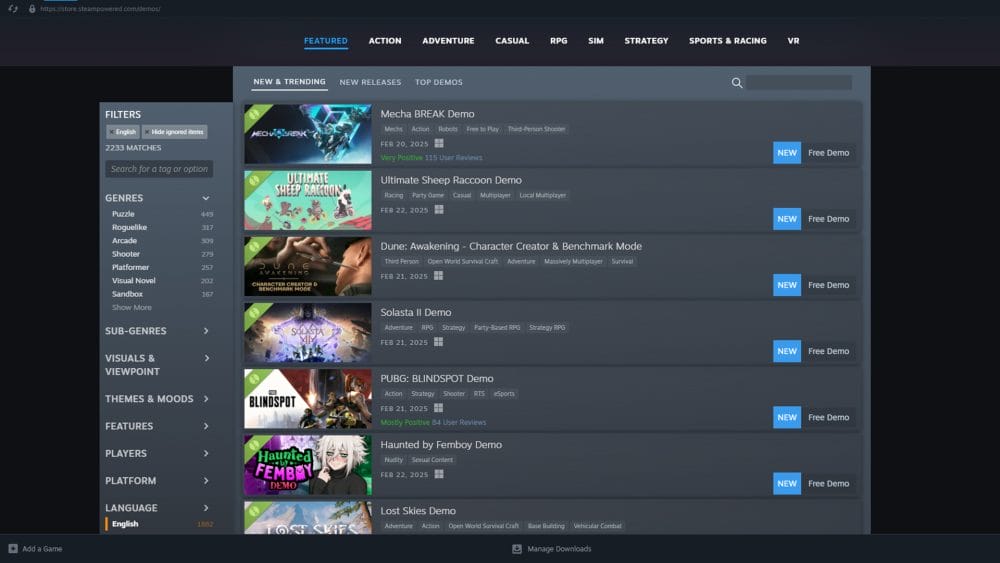
Task: Click Show More under Genres
Action: point(132,308)
